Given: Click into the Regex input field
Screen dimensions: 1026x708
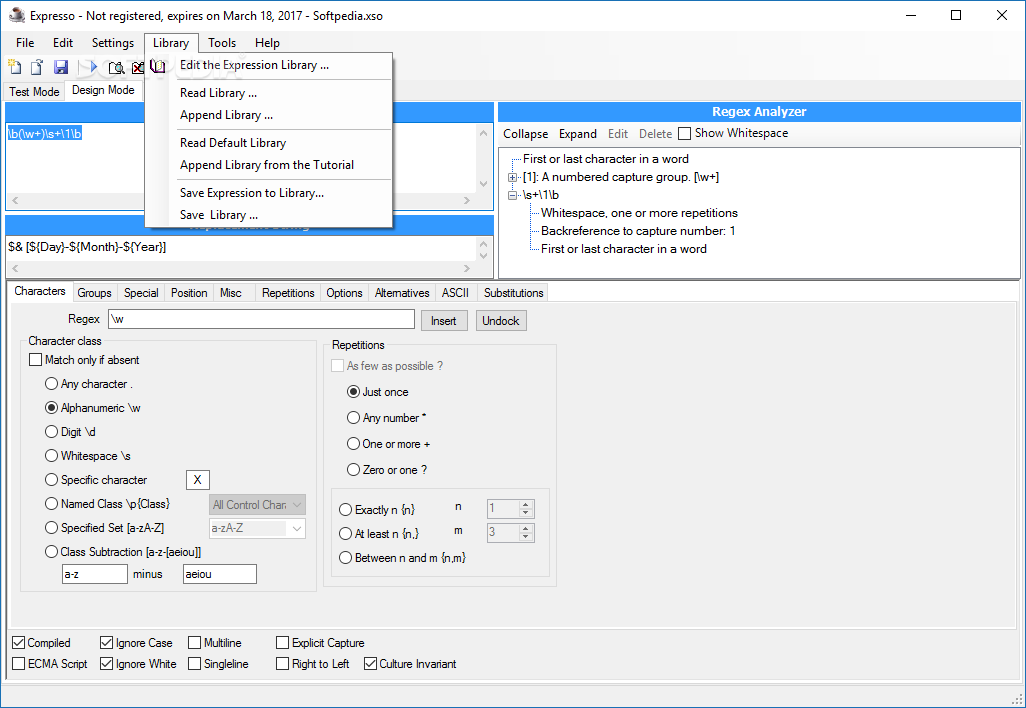Looking at the screenshot, I should click(261, 319).
